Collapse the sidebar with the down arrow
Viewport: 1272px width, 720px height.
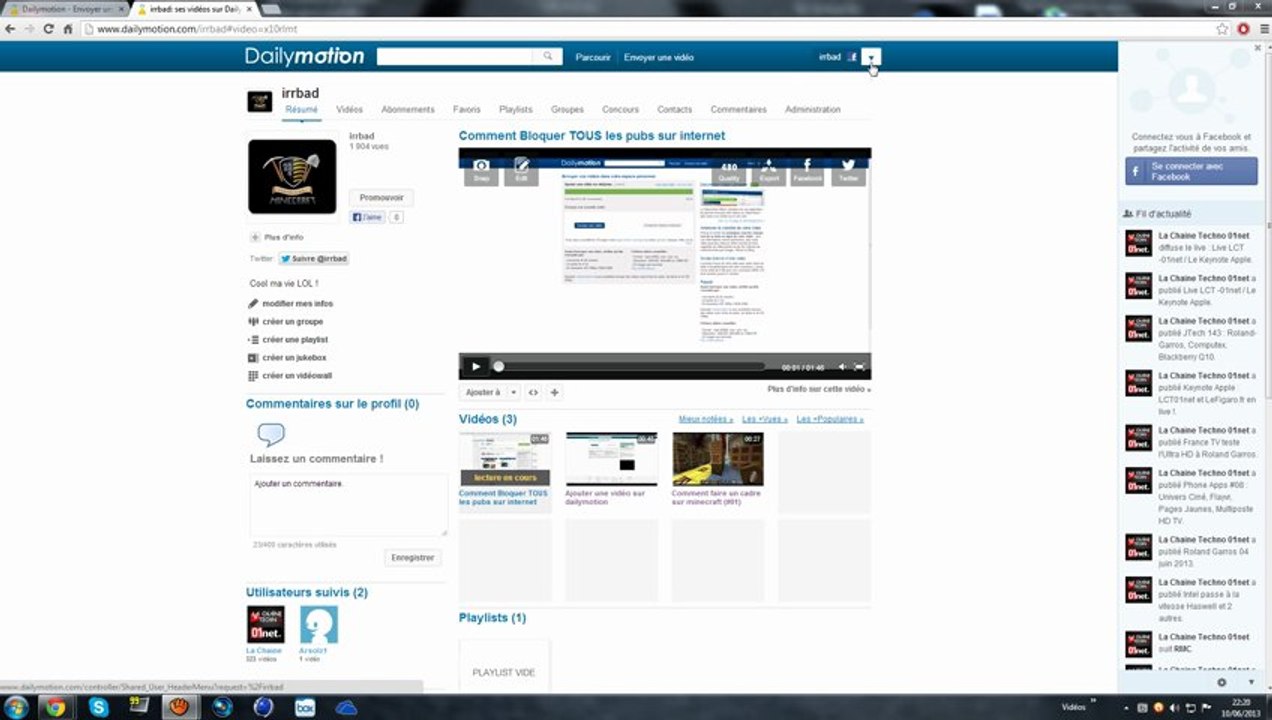point(1250,682)
